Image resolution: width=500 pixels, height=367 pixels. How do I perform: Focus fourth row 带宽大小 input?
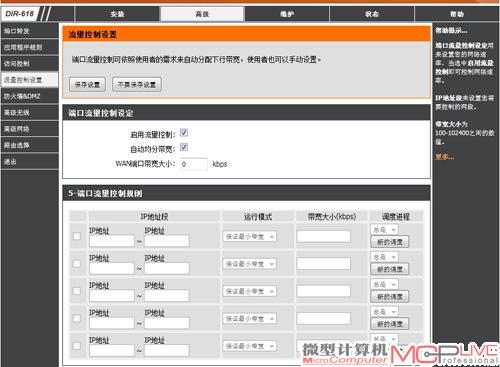point(323,318)
